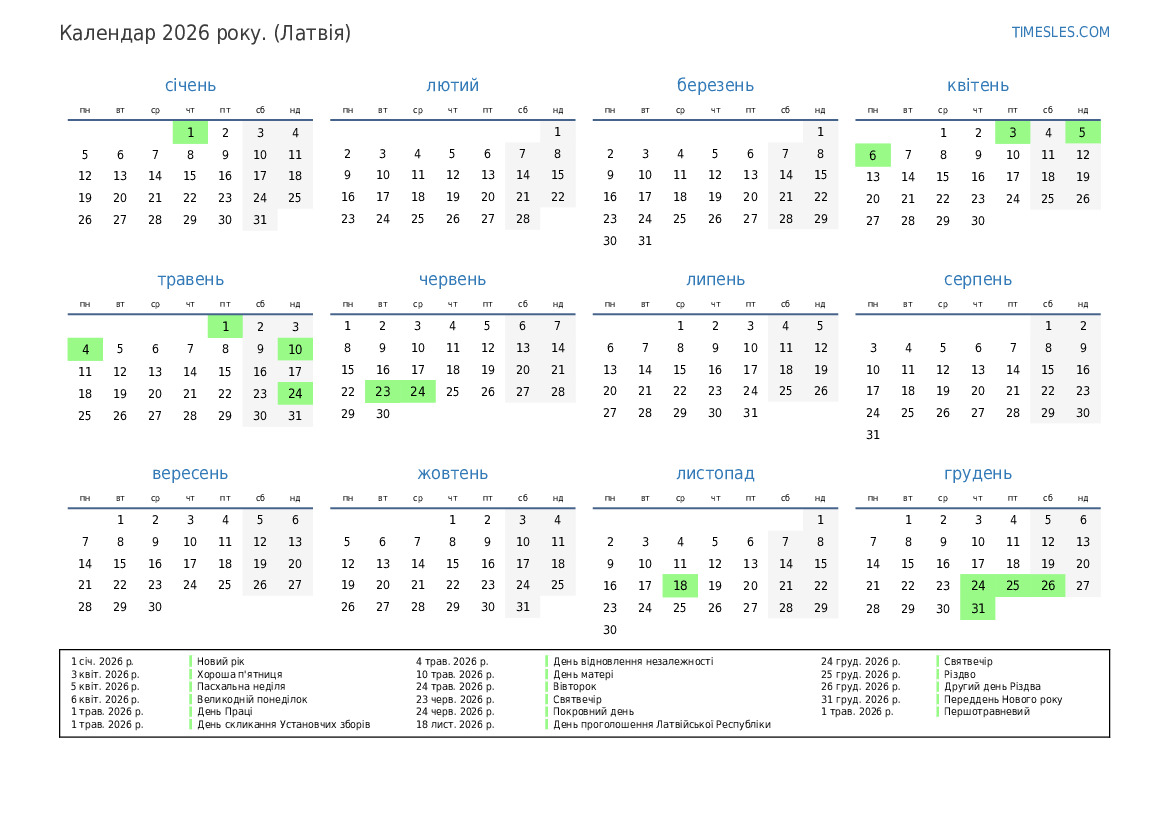The width and height of the screenshot is (1169, 827).
Task: Select the листопад month heading
Action: click(715, 474)
